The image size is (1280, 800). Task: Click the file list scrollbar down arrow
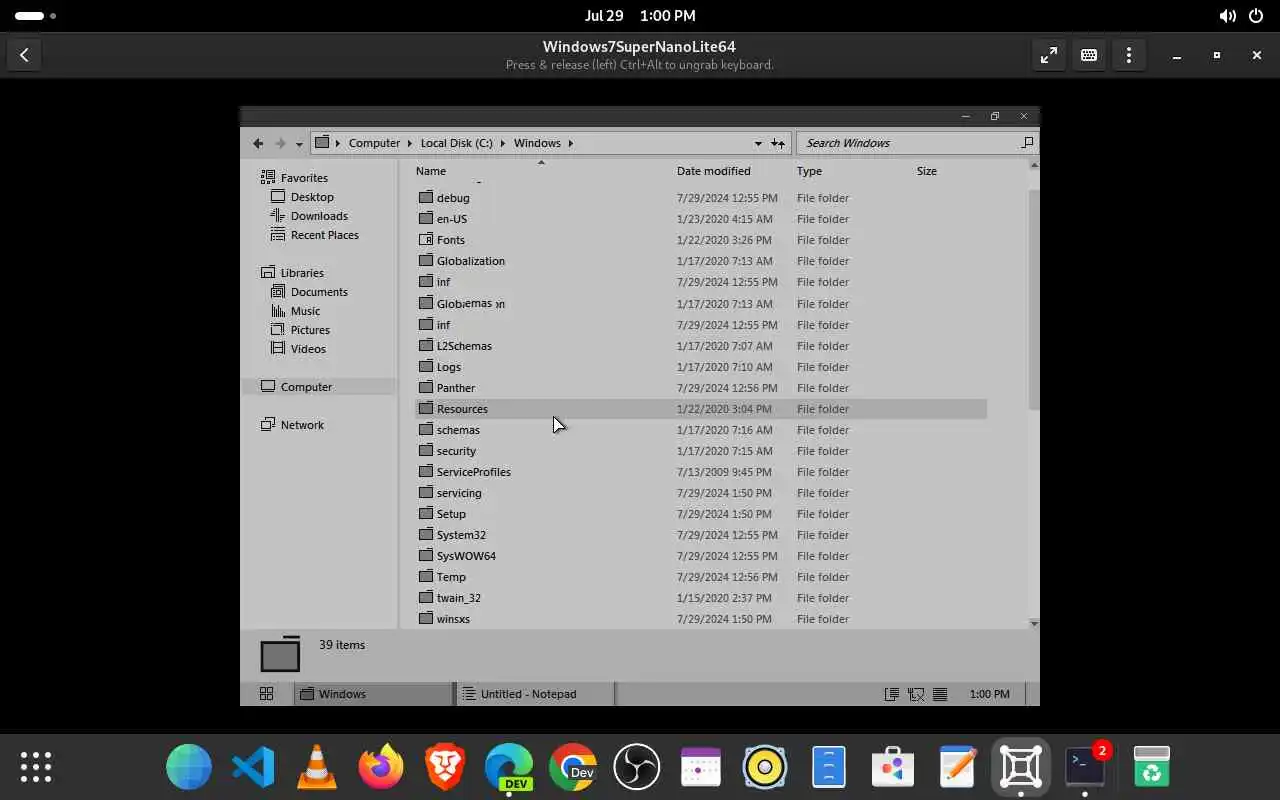(1034, 623)
